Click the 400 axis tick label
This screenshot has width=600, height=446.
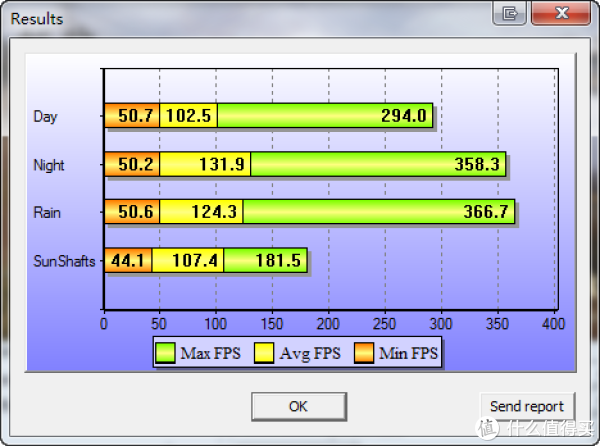pos(553,324)
